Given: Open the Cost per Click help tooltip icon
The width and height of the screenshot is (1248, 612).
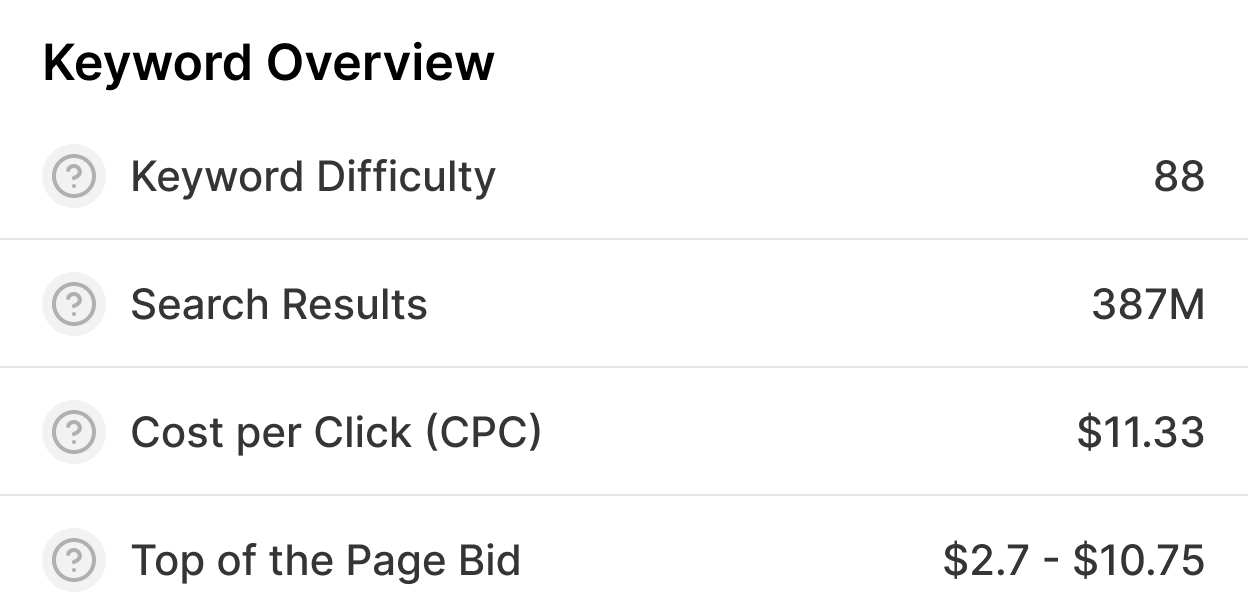Looking at the screenshot, I should [73, 432].
